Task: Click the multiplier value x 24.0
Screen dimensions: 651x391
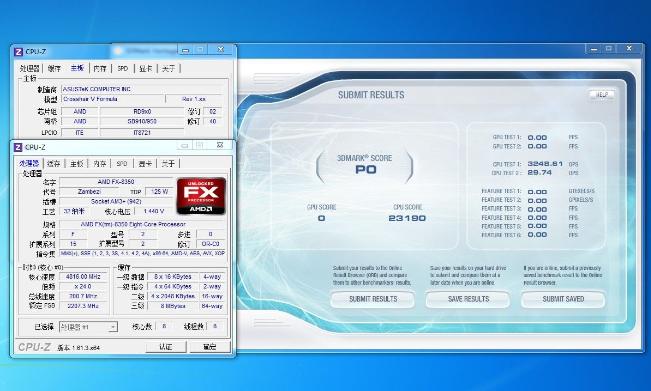Action: (83, 287)
